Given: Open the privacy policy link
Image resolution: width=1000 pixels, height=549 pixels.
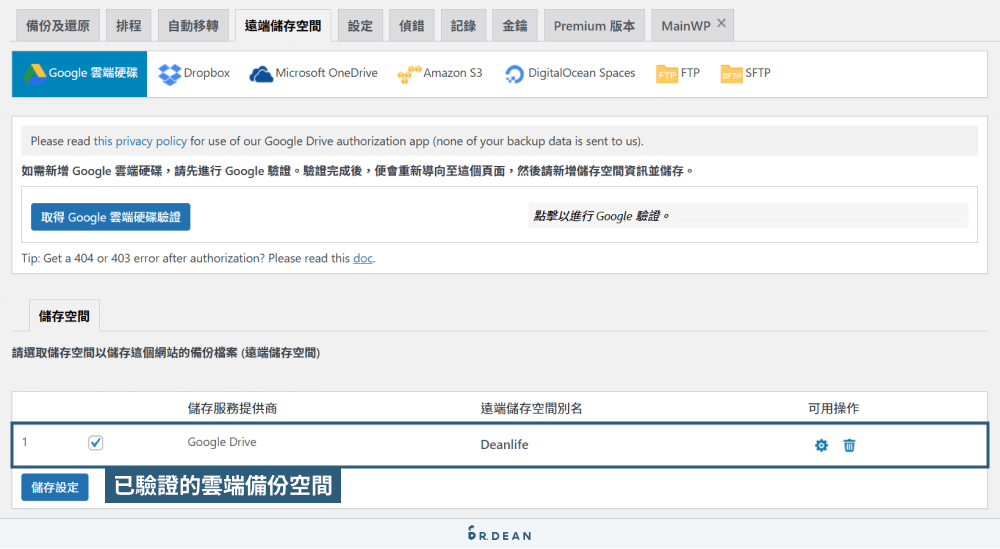Looking at the screenshot, I should tap(140, 141).
